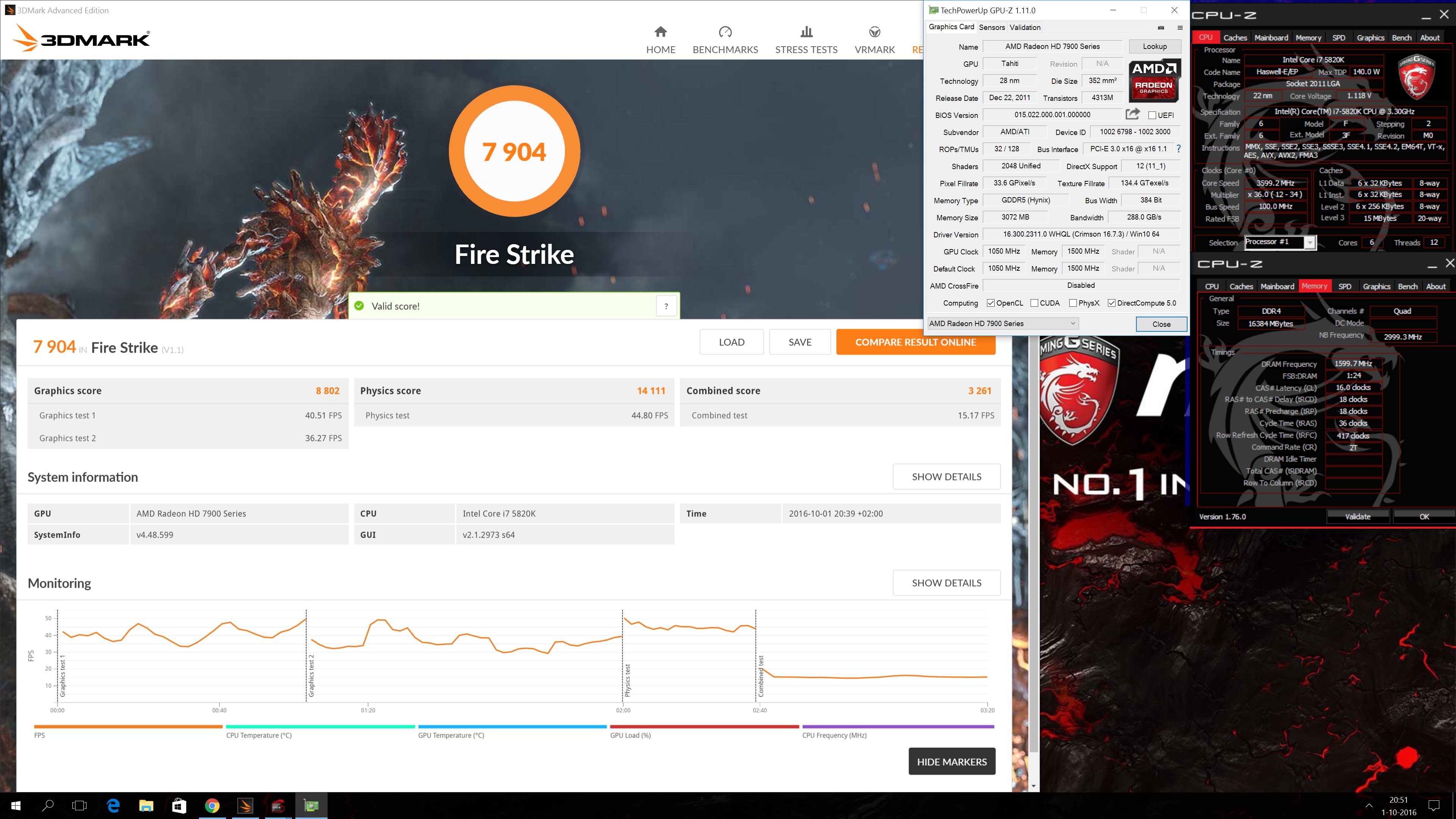Open Task View on taskbar

80,805
